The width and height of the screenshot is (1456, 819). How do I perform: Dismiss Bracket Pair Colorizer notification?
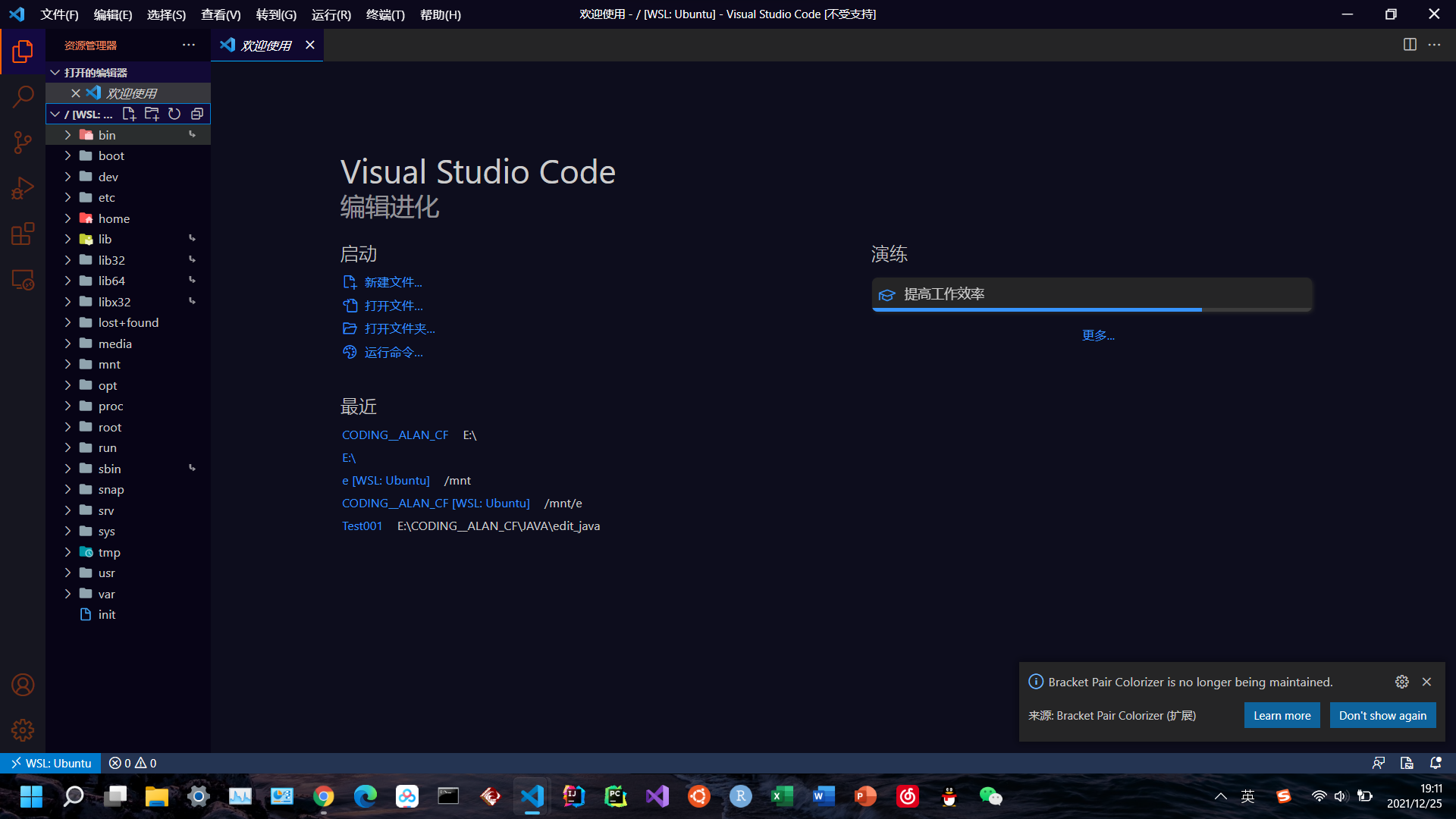(1427, 682)
